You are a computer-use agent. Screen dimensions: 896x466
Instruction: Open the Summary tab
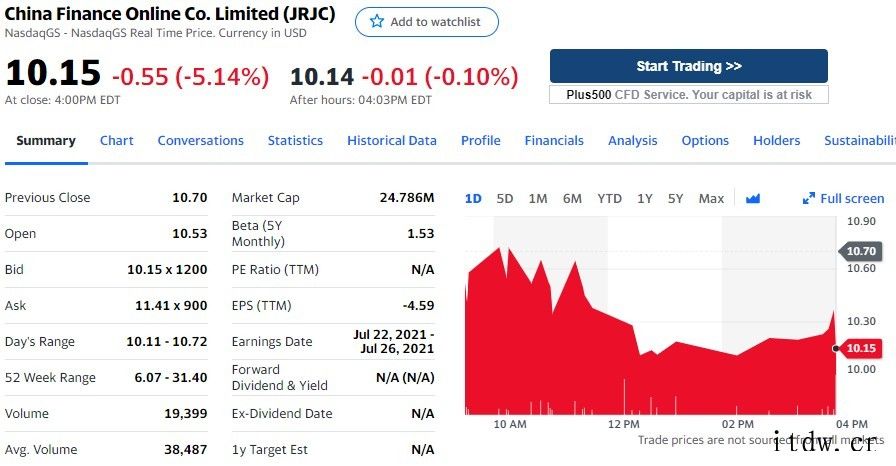tap(46, 141)
